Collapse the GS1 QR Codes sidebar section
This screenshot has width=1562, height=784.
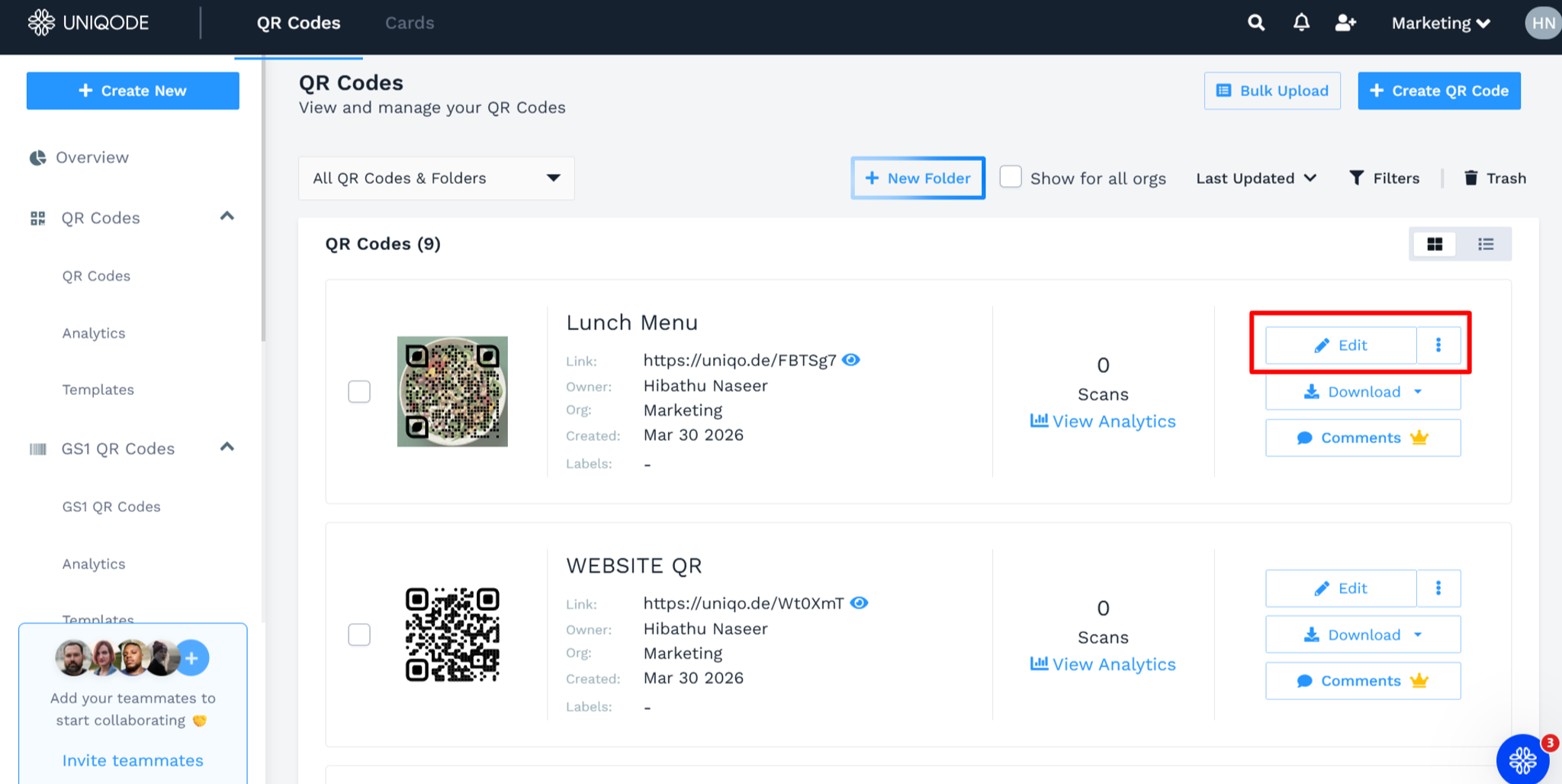pyautogui.click(x=227, y=448)
